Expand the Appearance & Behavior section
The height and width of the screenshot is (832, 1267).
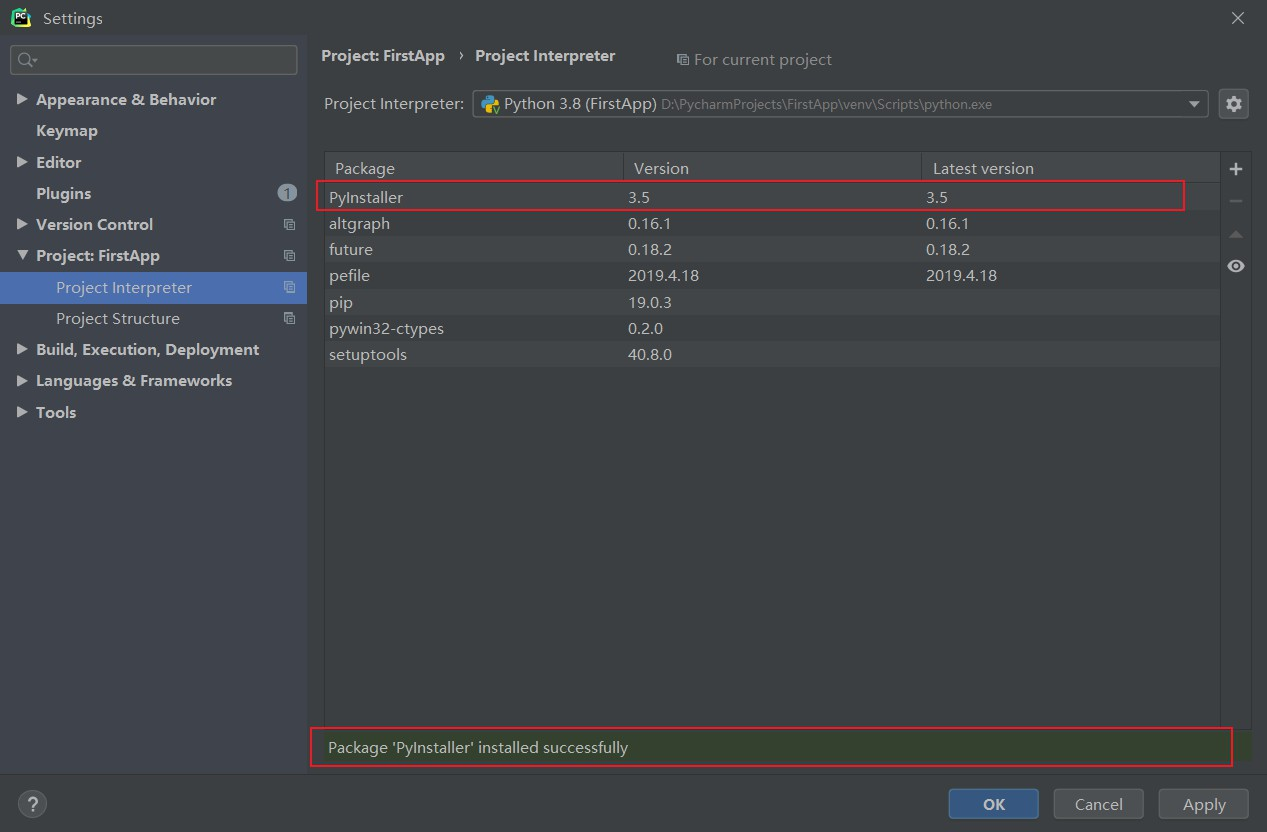tap(22, 99)
